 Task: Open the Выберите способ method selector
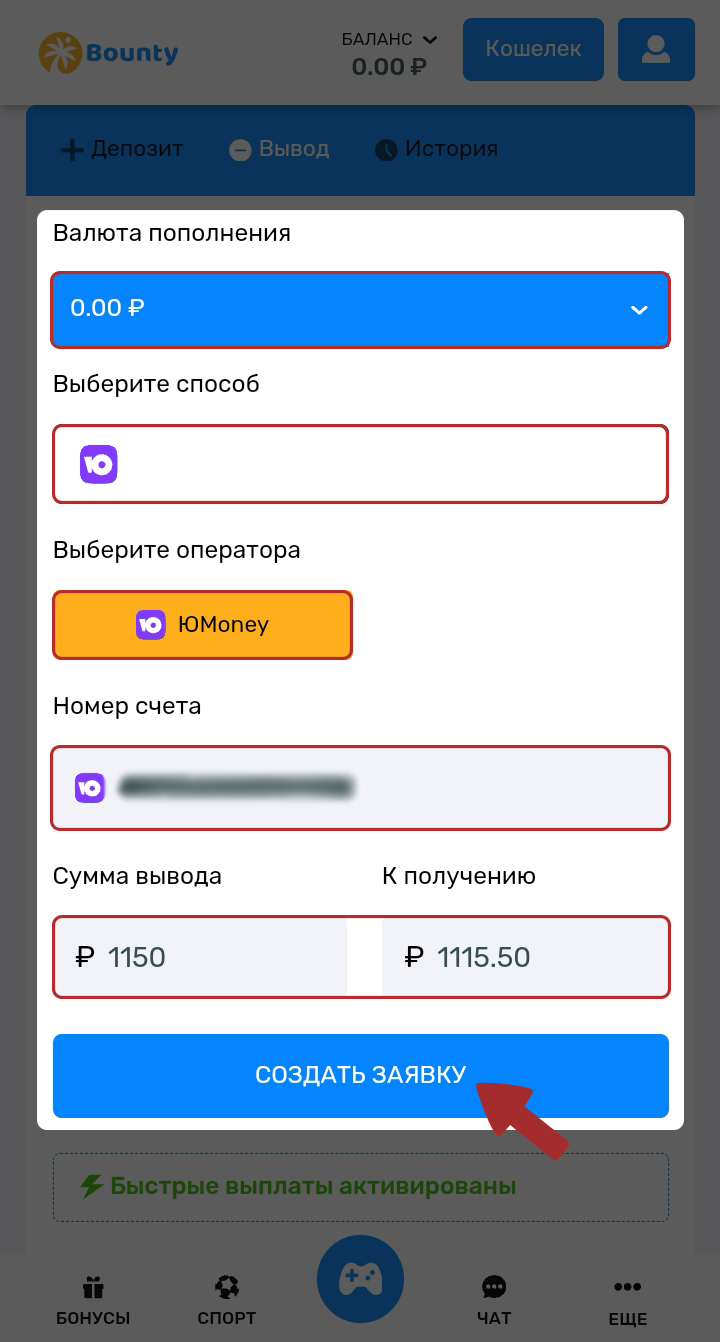coord(360,464)
